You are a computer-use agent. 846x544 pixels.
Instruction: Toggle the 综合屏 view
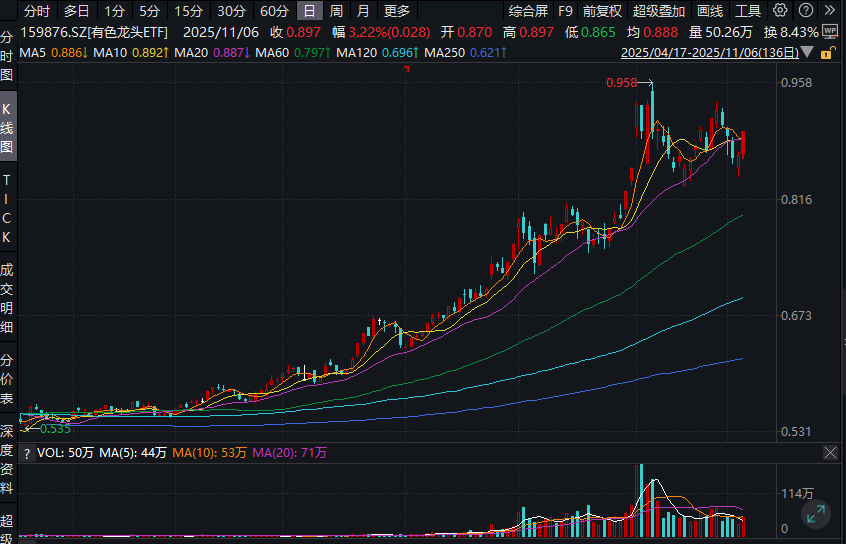pyautogui.click(x=528, y=12)
